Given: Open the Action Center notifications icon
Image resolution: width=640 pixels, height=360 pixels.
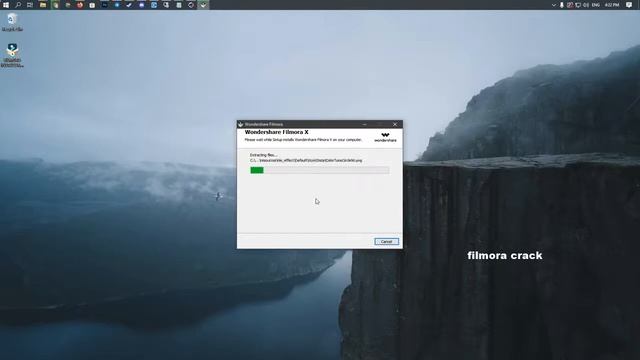Looking at the screenshot, I should tap(629, 5).
